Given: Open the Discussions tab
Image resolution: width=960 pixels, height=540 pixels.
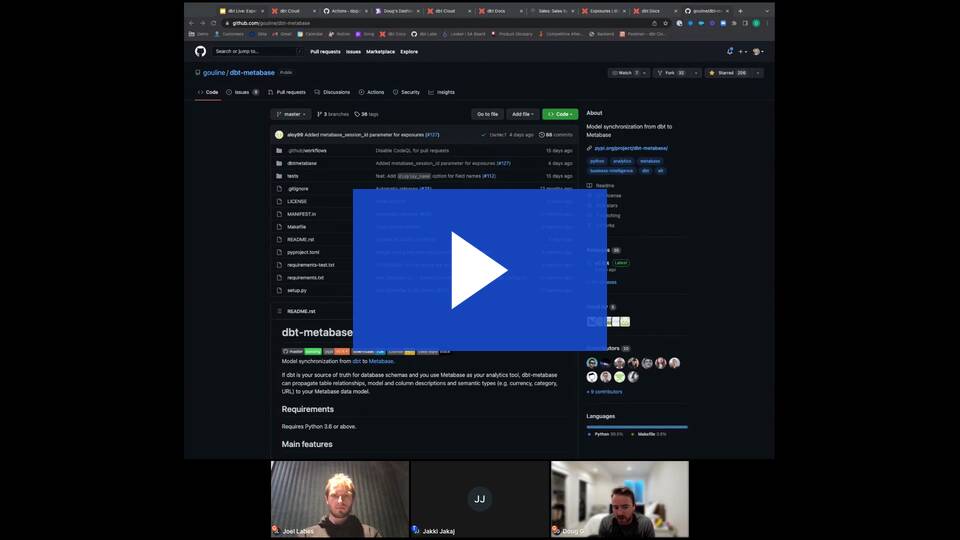Looking at the screenshot, I should tap(332, 92).
